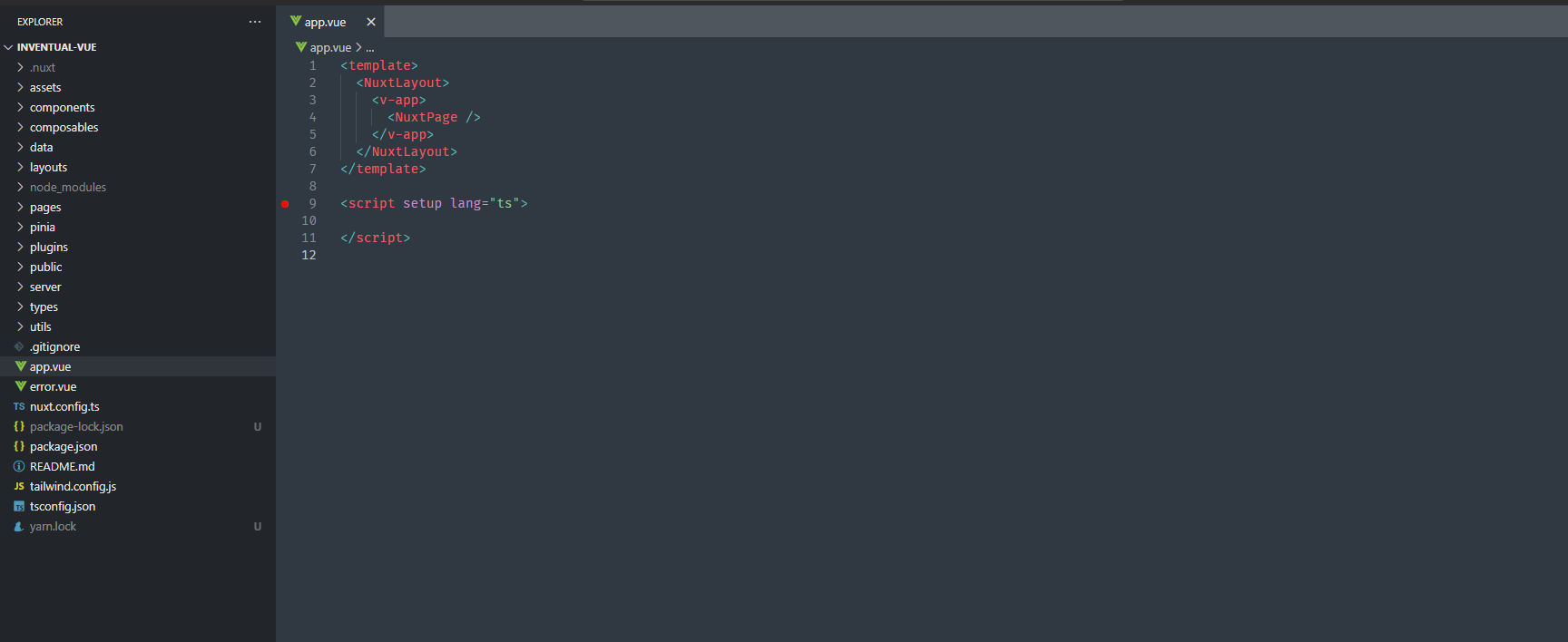Screen dimensions: 1568x642
Task: Open the Explorer more actions ellipsis menu
Action: pos(255,22)
